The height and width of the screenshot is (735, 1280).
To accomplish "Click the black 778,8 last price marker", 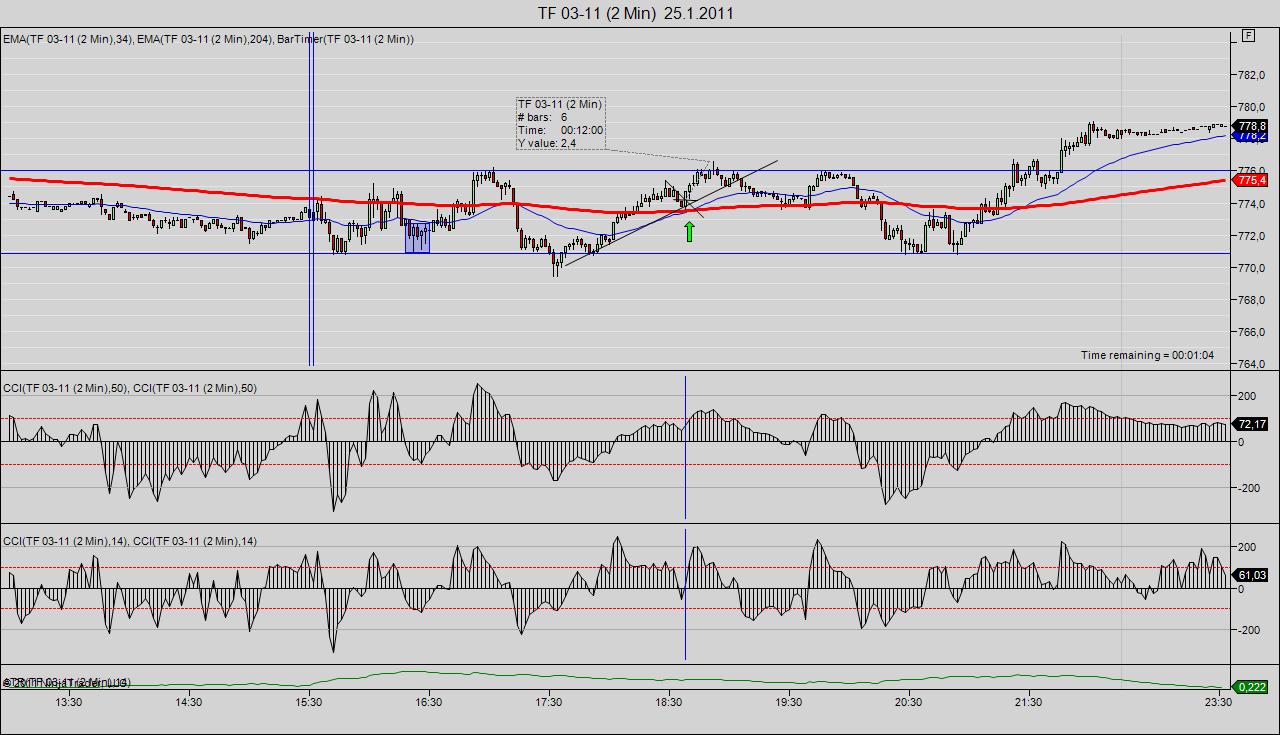I will tap(1252, 126).
